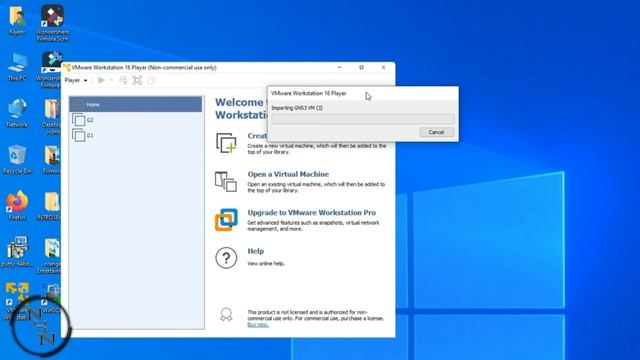Screen dimensions: 640x360
Task: Open the WinSCP desktop shortcut
Action: 51,298
